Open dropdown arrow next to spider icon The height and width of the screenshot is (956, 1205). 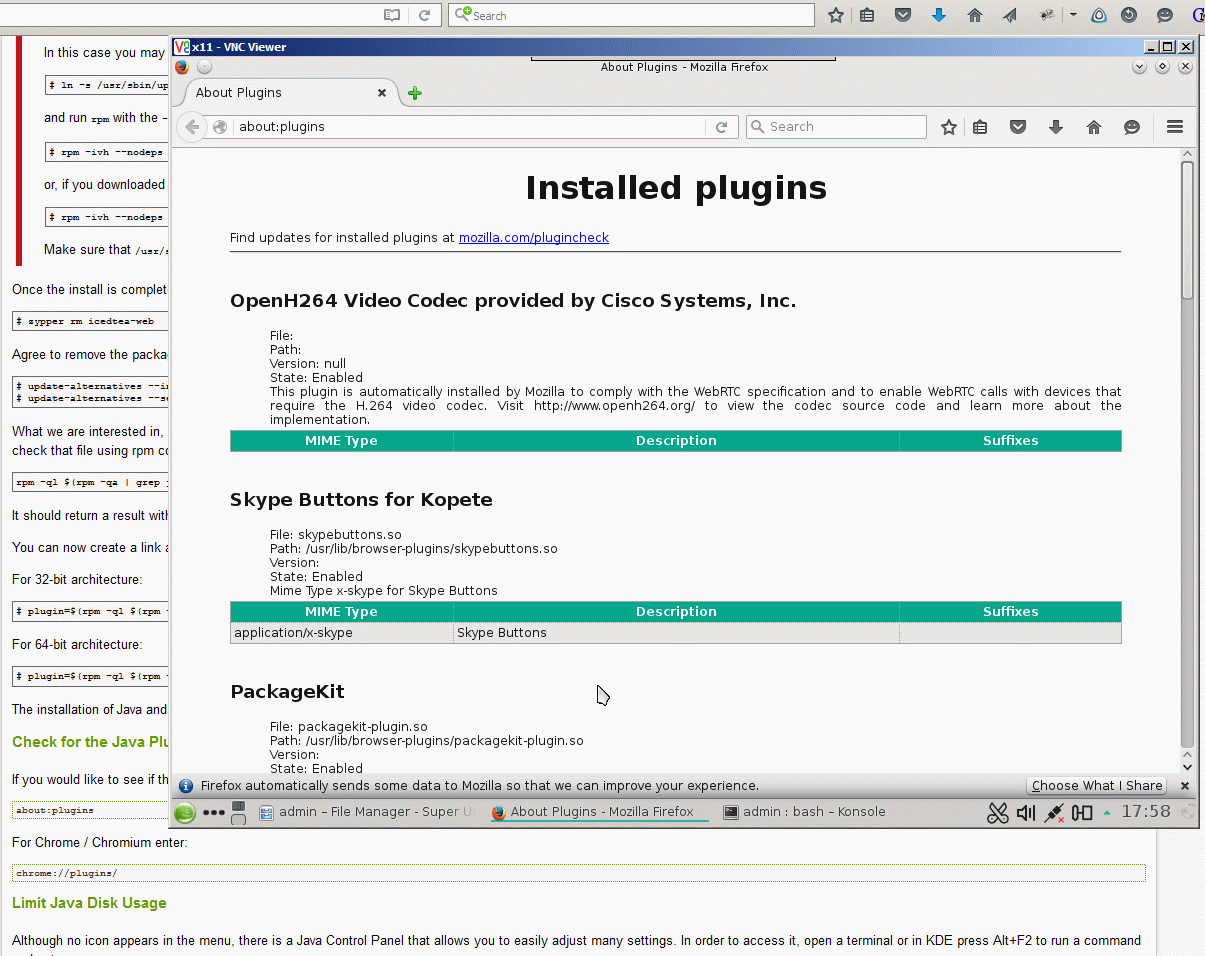(x=1073, y=15)
